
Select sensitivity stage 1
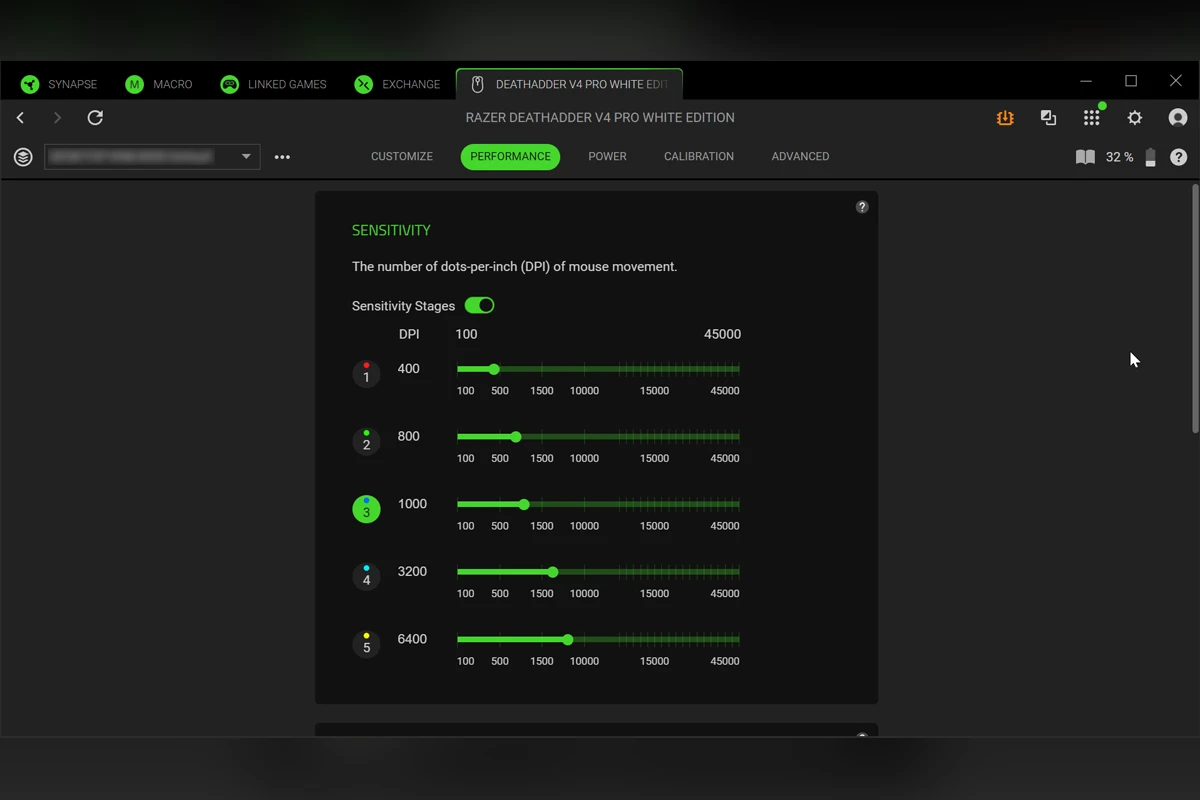(366, 374)
